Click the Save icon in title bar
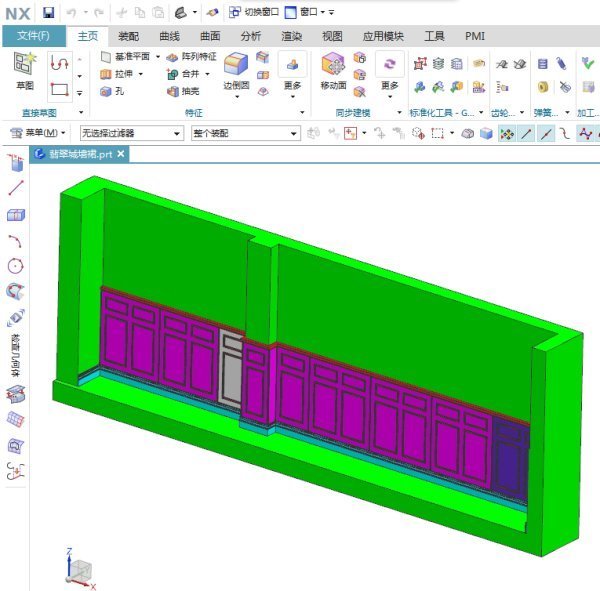Viewport: 600px width, 591px height. point(48,12)
